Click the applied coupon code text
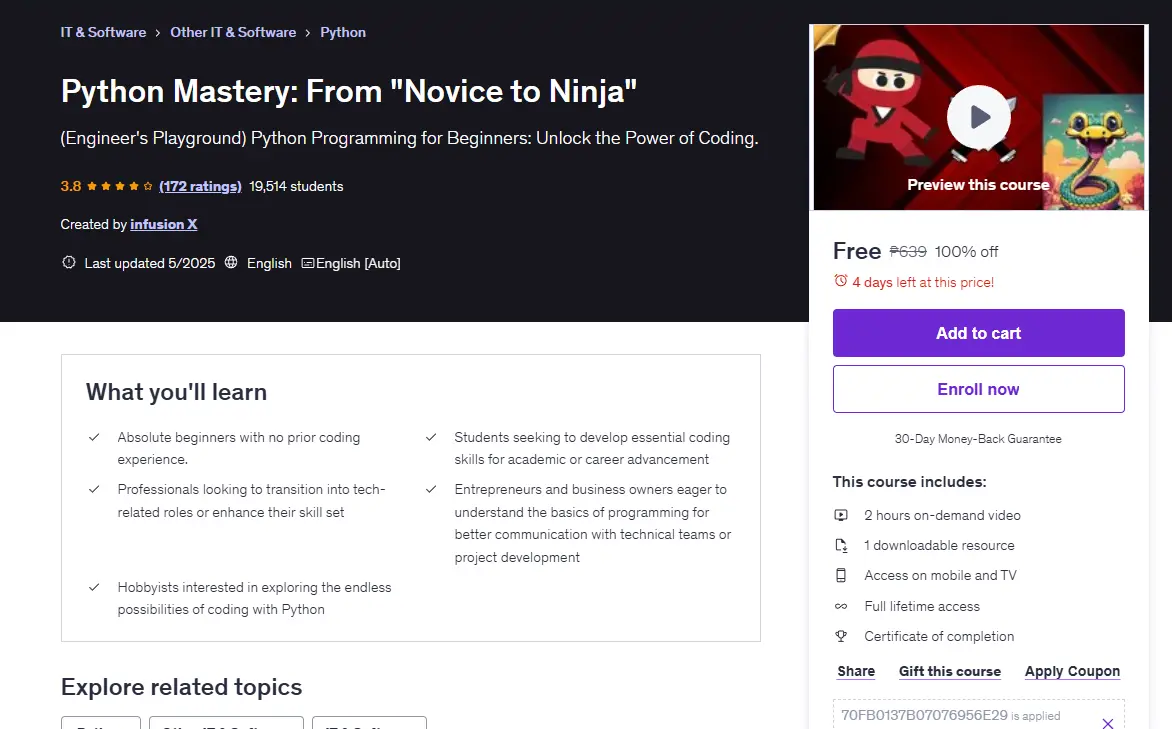Screen dimensions: 1172x729 (x=924, y=715)
